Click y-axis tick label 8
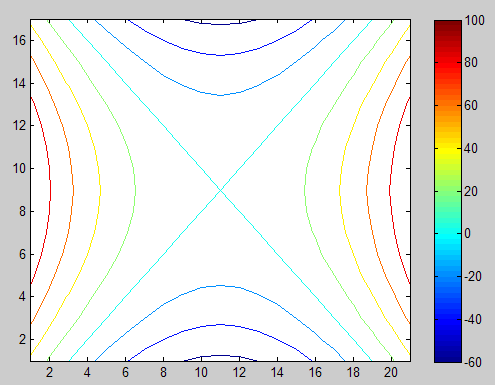 (22, 211)
